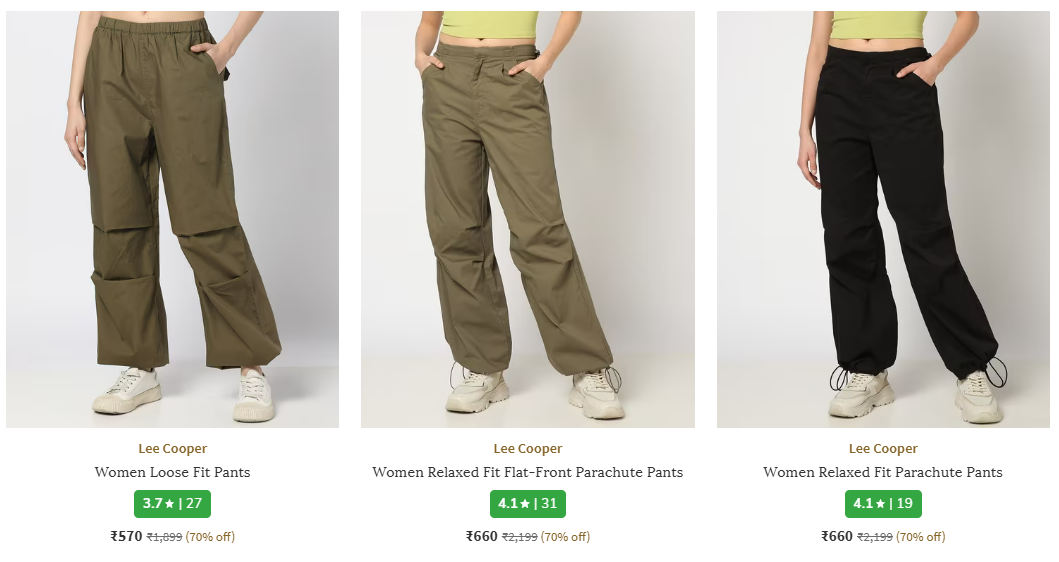
Task: Click the 4.1 star badge with 19 reviews
Action: [x=883, y=504]
